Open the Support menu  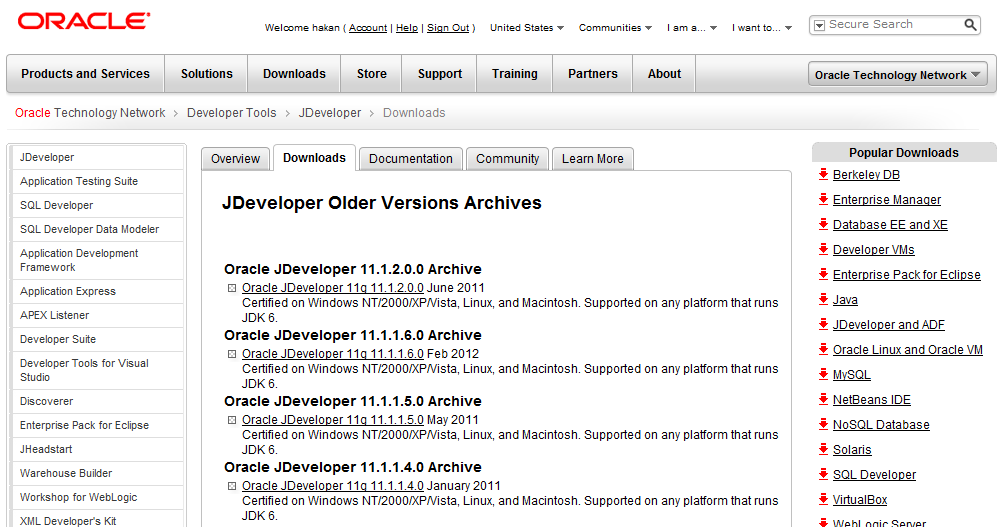[439, 74]
